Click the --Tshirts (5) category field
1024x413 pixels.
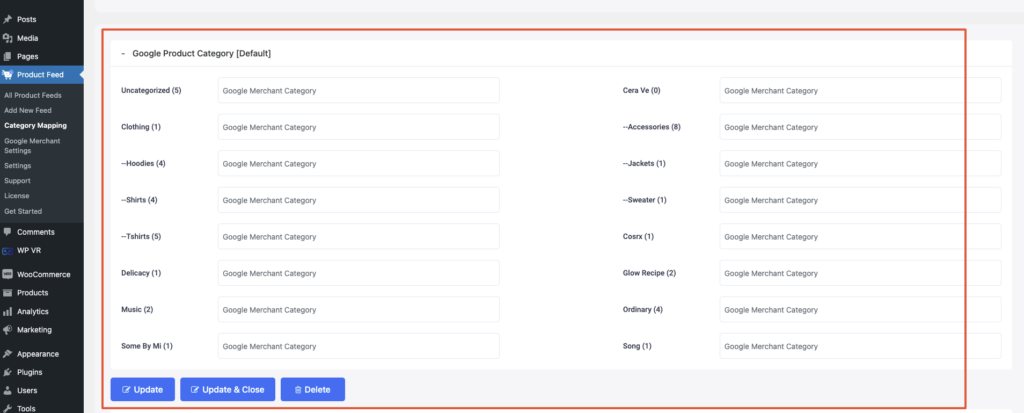(359, 237)
